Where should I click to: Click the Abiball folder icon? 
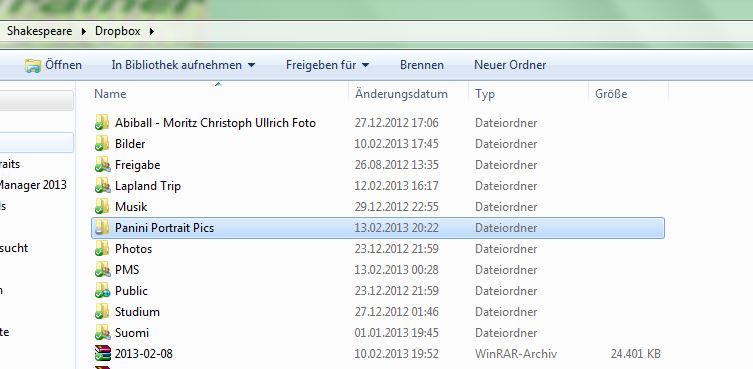pos(102,123)
